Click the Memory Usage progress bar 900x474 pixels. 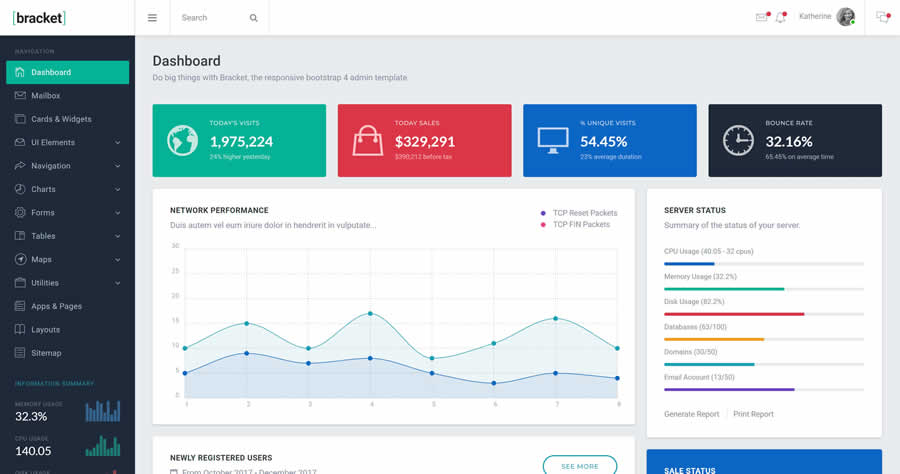point(764,289)
